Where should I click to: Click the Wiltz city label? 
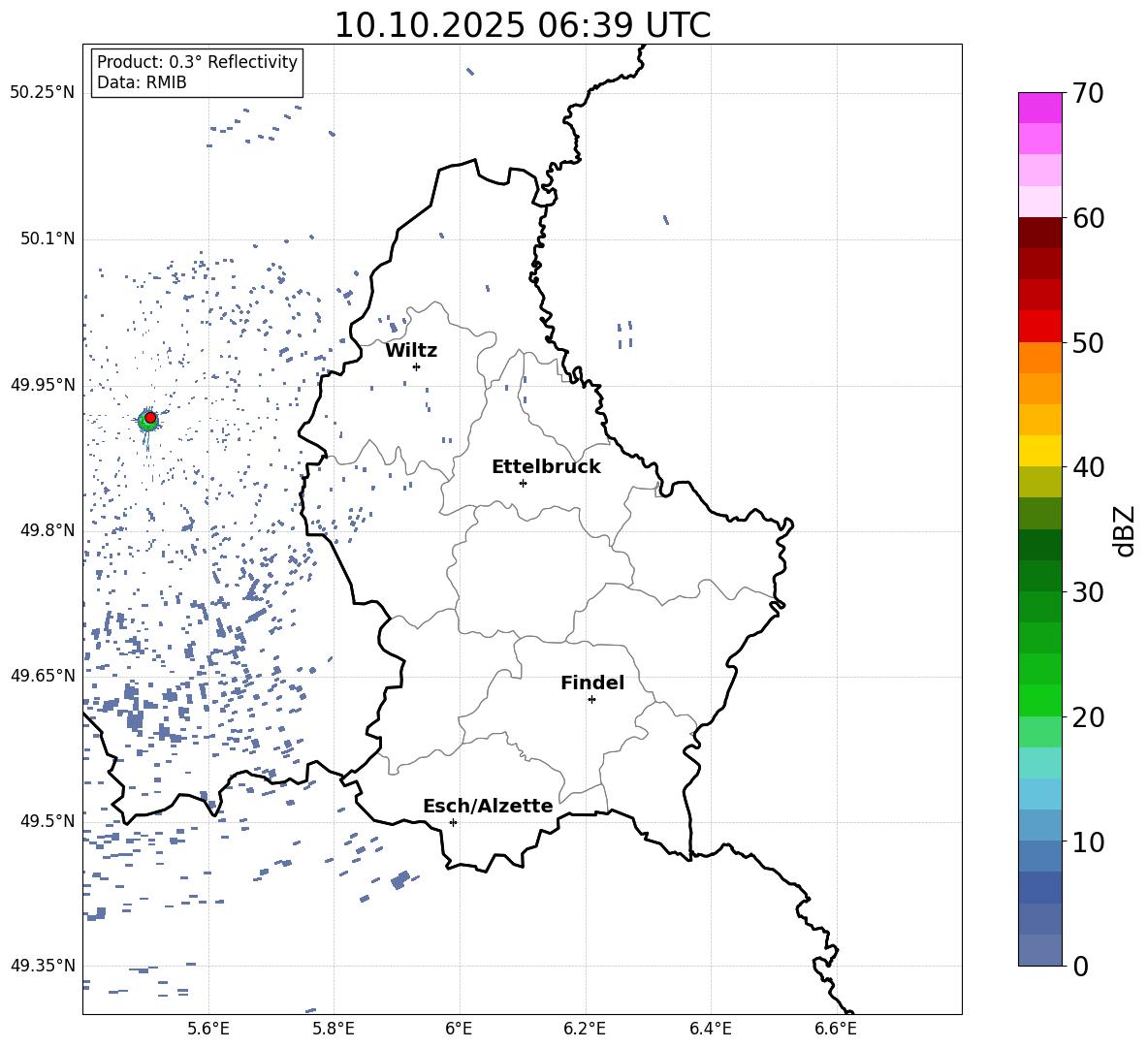(411, 351)
